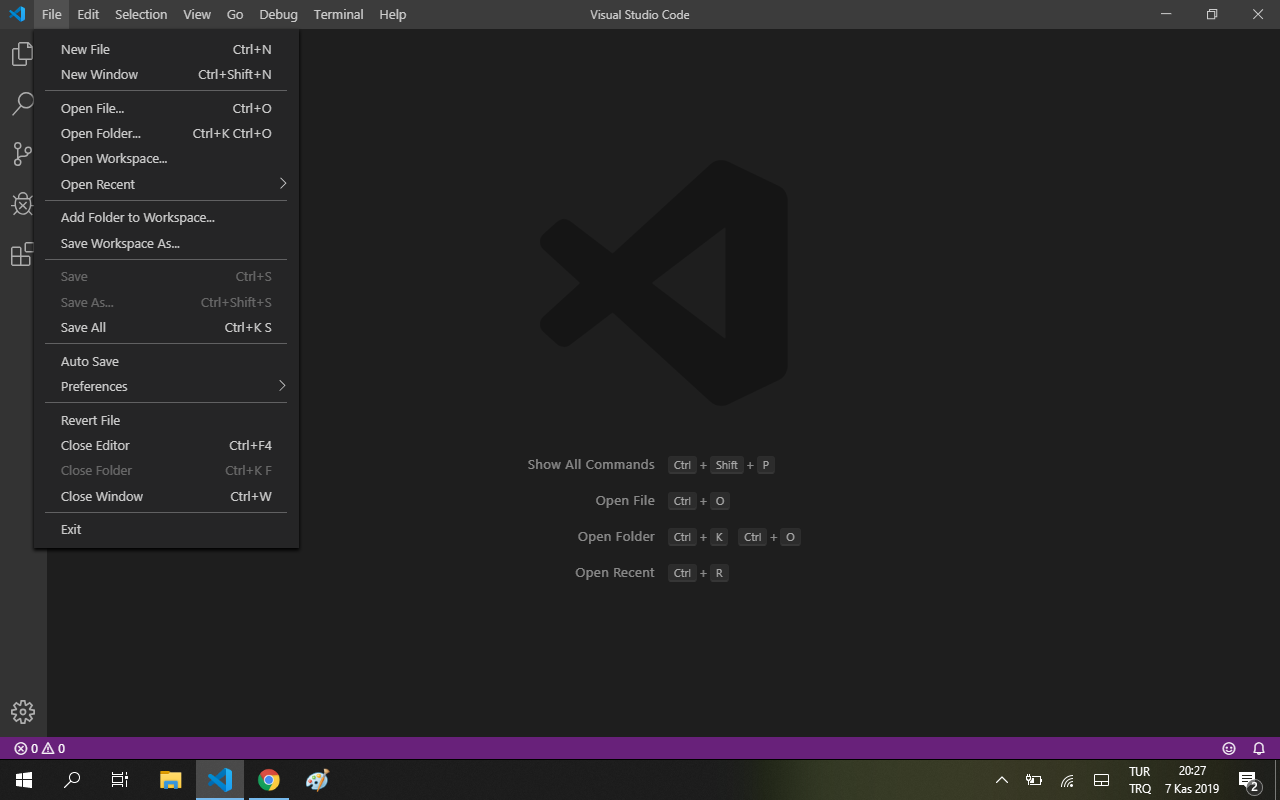
Task: Open the Selection menu
Action: coord(141,14)
